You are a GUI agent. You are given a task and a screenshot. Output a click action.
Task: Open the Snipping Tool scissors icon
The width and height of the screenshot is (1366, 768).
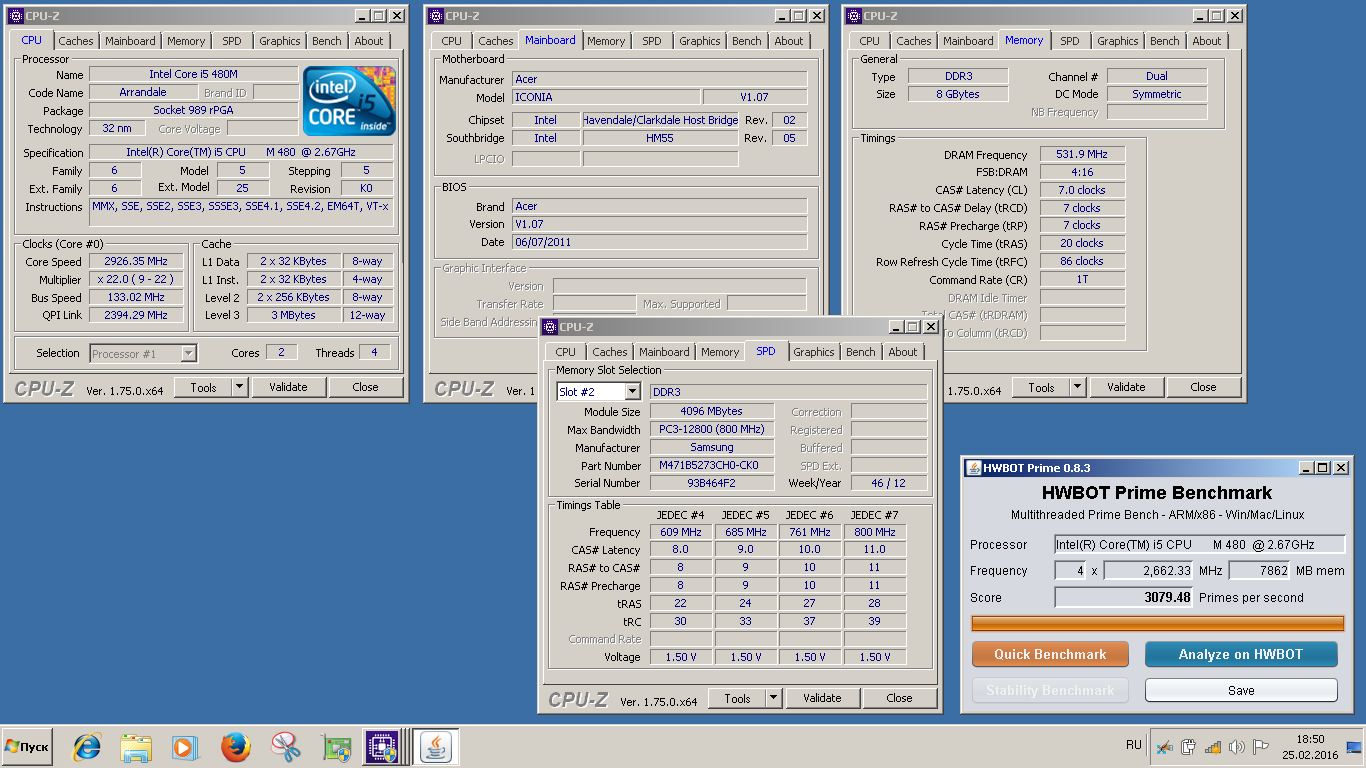click(x=286, y=747)
